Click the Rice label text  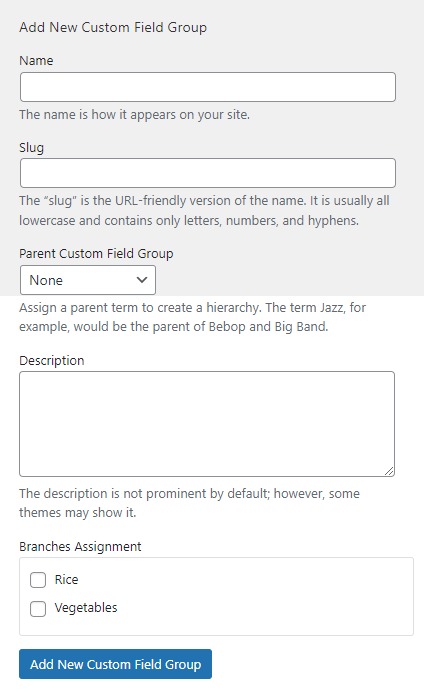pyautogui.click(x=66, y=579)
